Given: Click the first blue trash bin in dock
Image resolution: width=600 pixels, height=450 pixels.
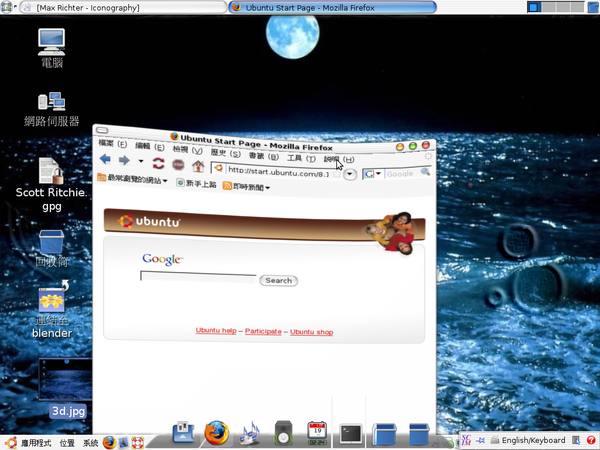Looking at the screenshot, I should (x=384, y=435).
